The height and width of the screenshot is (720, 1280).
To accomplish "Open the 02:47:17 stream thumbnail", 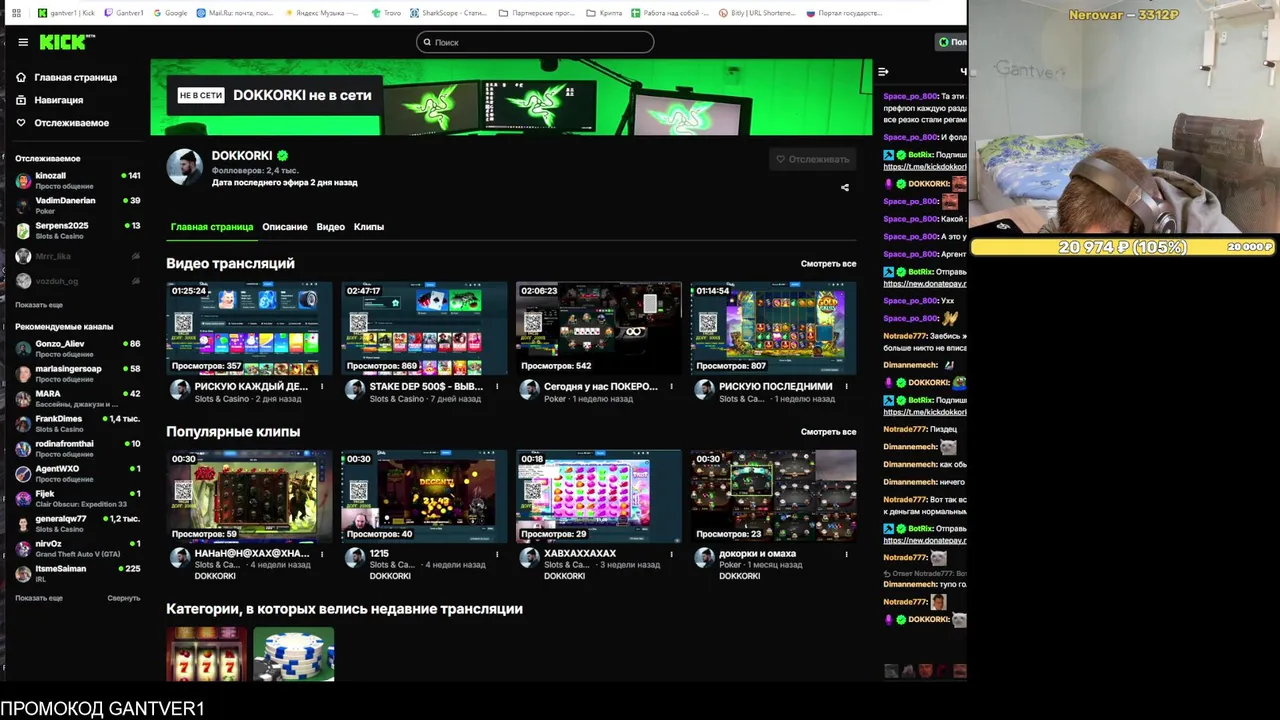I will pos(424,328).
